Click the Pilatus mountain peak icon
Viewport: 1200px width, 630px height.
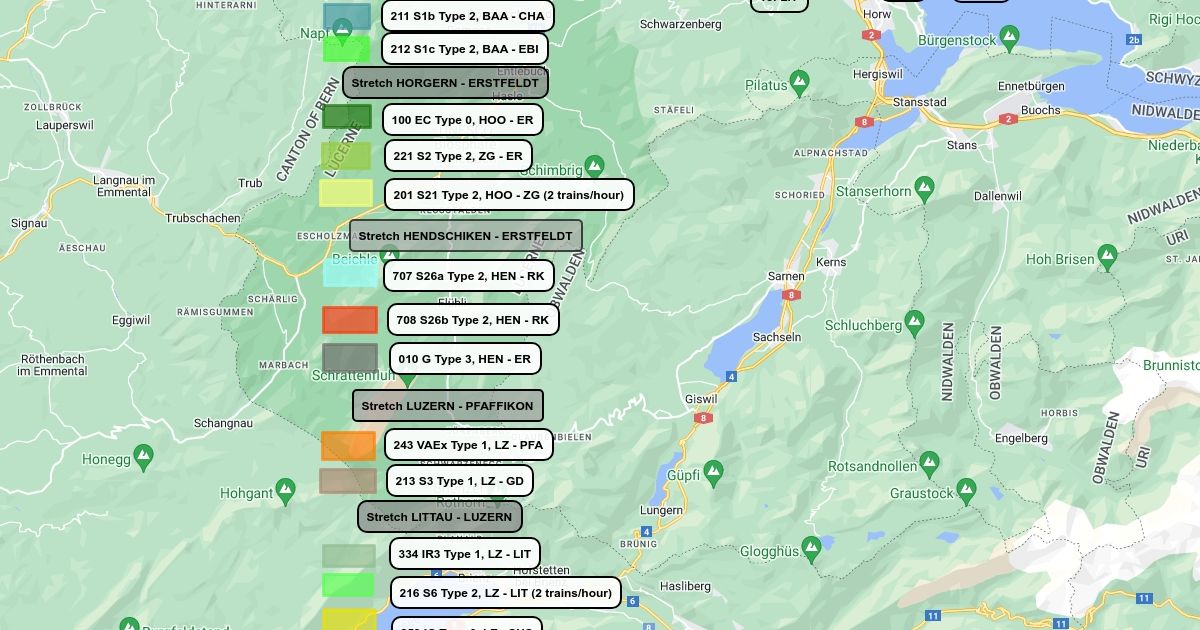click(799, 82)
